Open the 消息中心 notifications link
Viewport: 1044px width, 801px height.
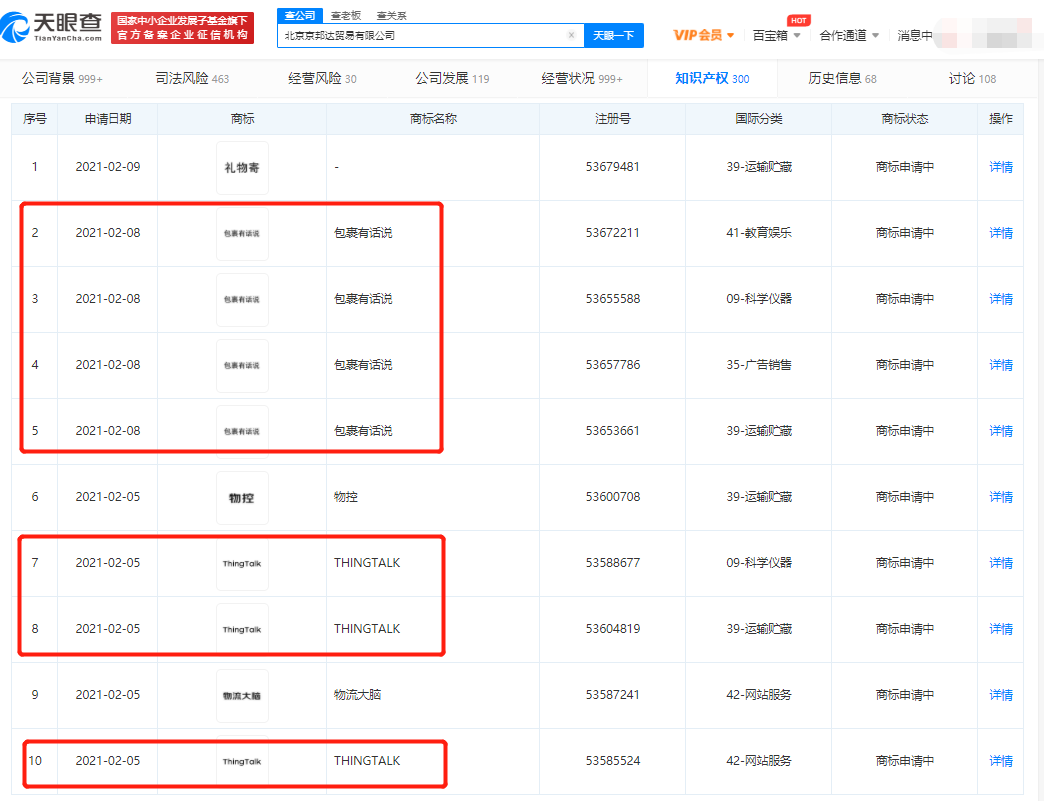[915, 35]
